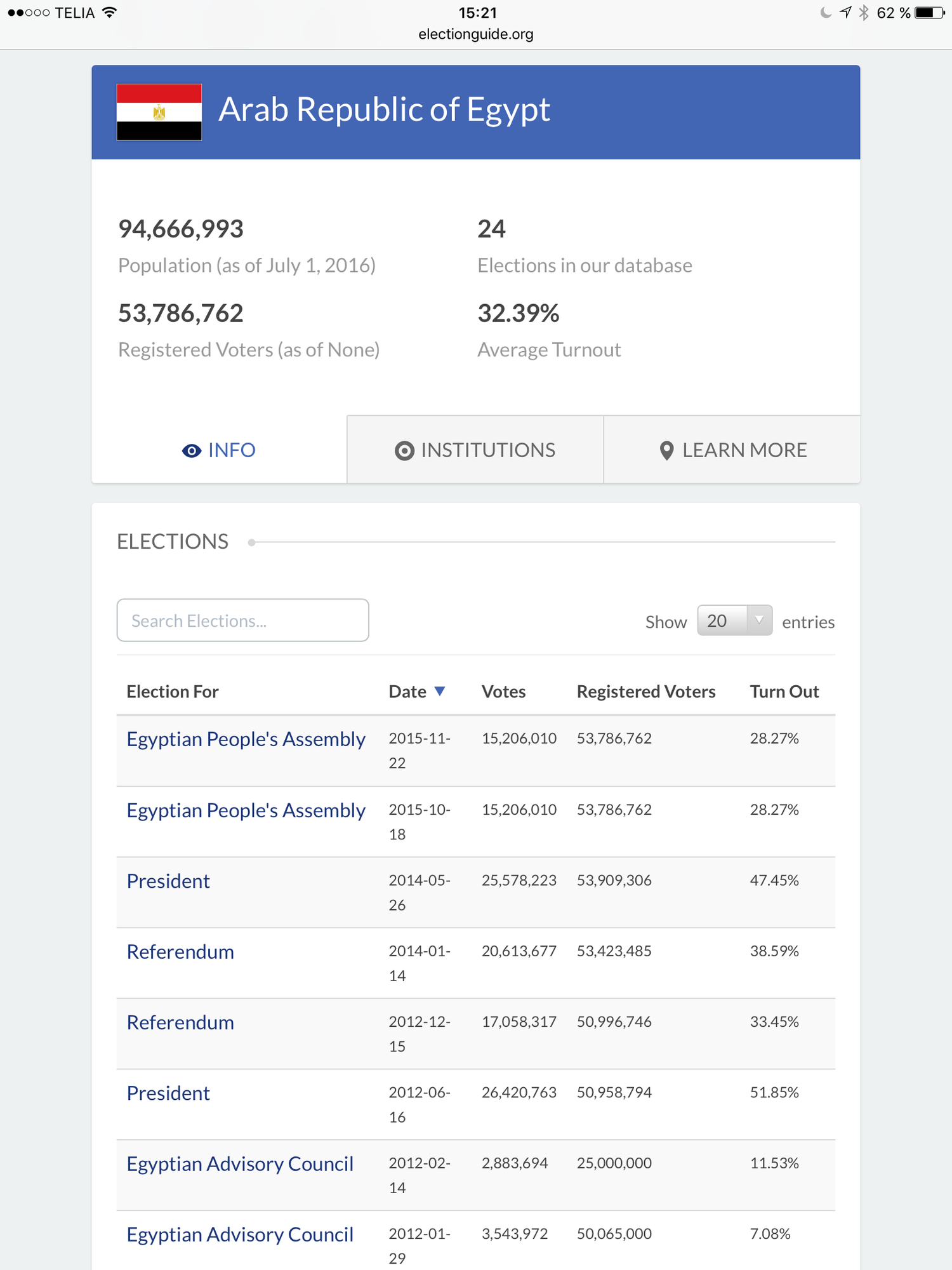Click the 24 elections count
This screenshot has width=952, height=1270.
491,229
